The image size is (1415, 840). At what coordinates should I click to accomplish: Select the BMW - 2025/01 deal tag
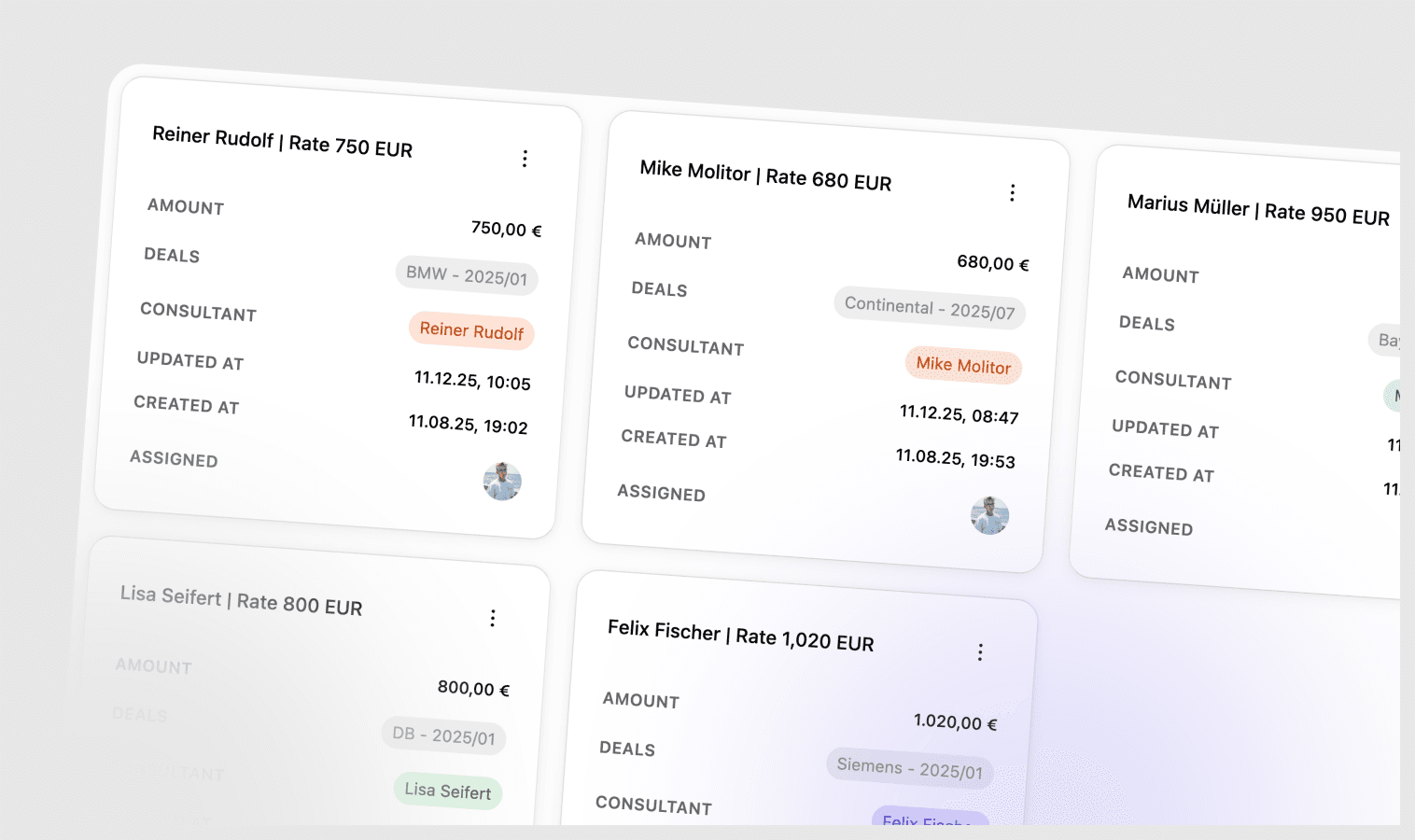click(467, 275)
